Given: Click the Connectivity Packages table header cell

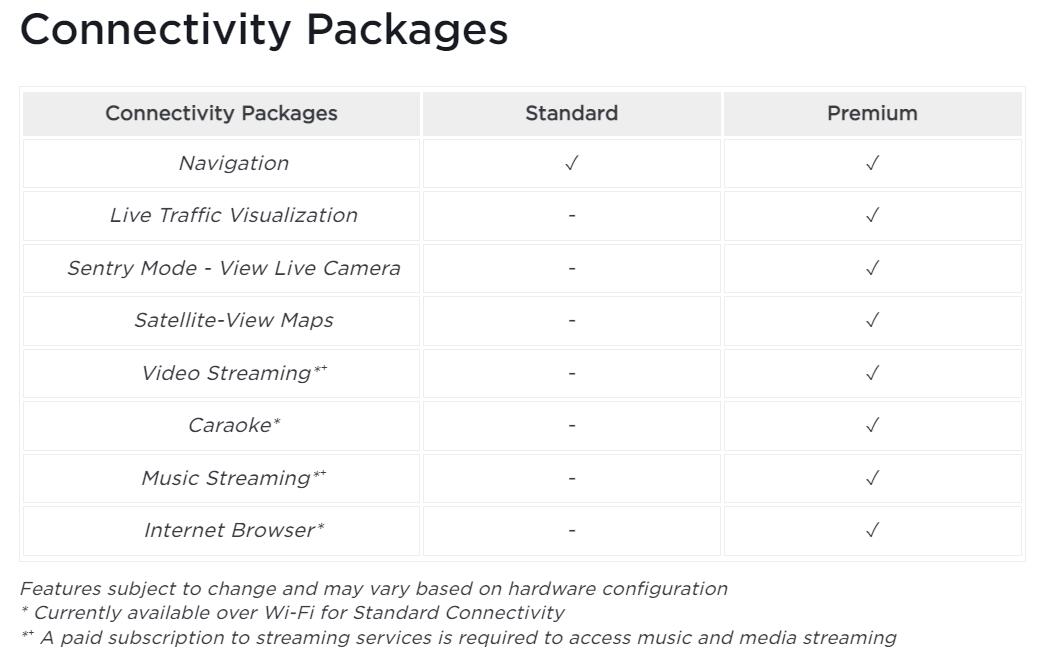Looking at the screenshot, I should [221, 113].
